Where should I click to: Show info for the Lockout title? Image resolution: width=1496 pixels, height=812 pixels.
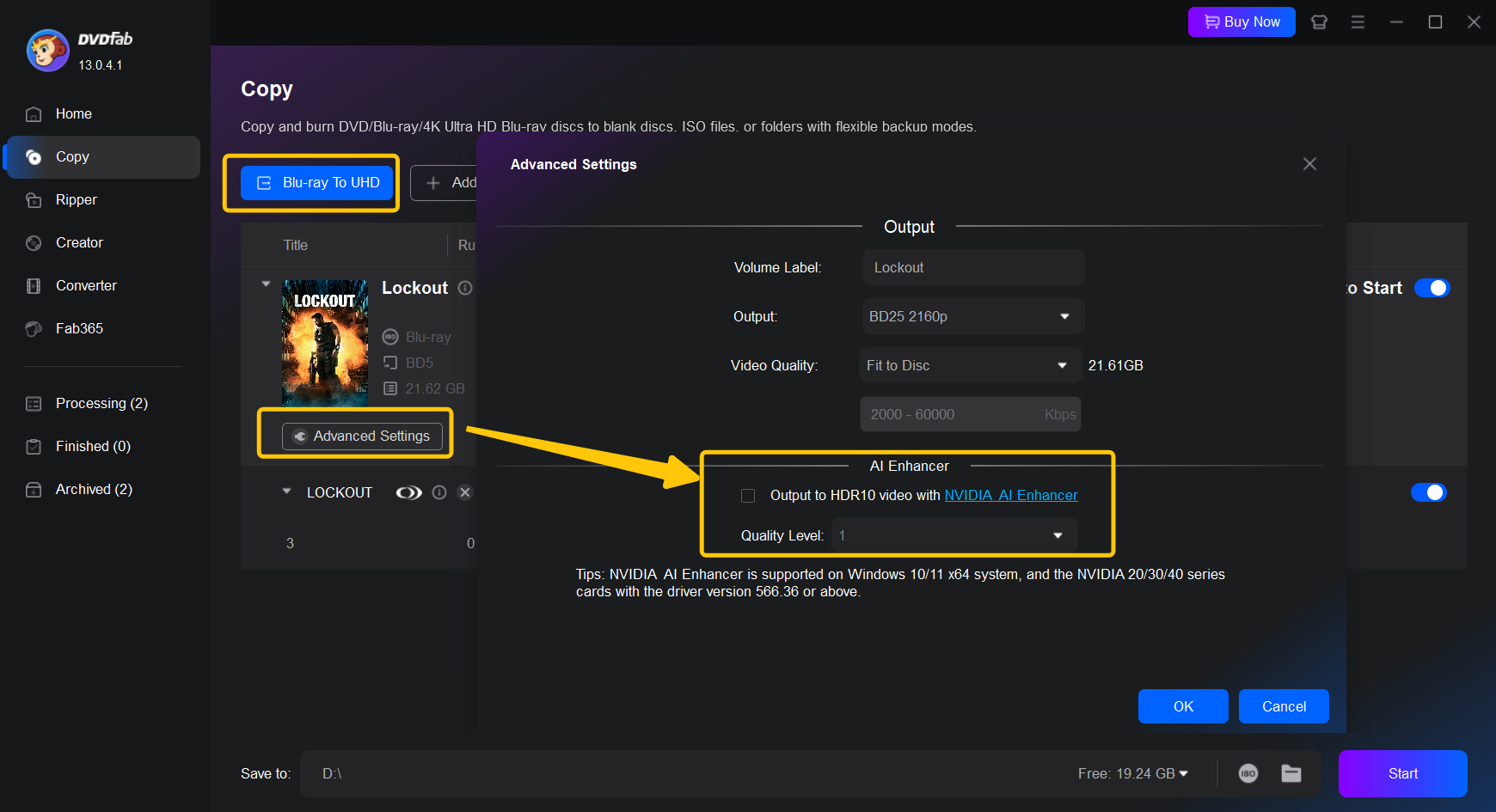[465, 288]
